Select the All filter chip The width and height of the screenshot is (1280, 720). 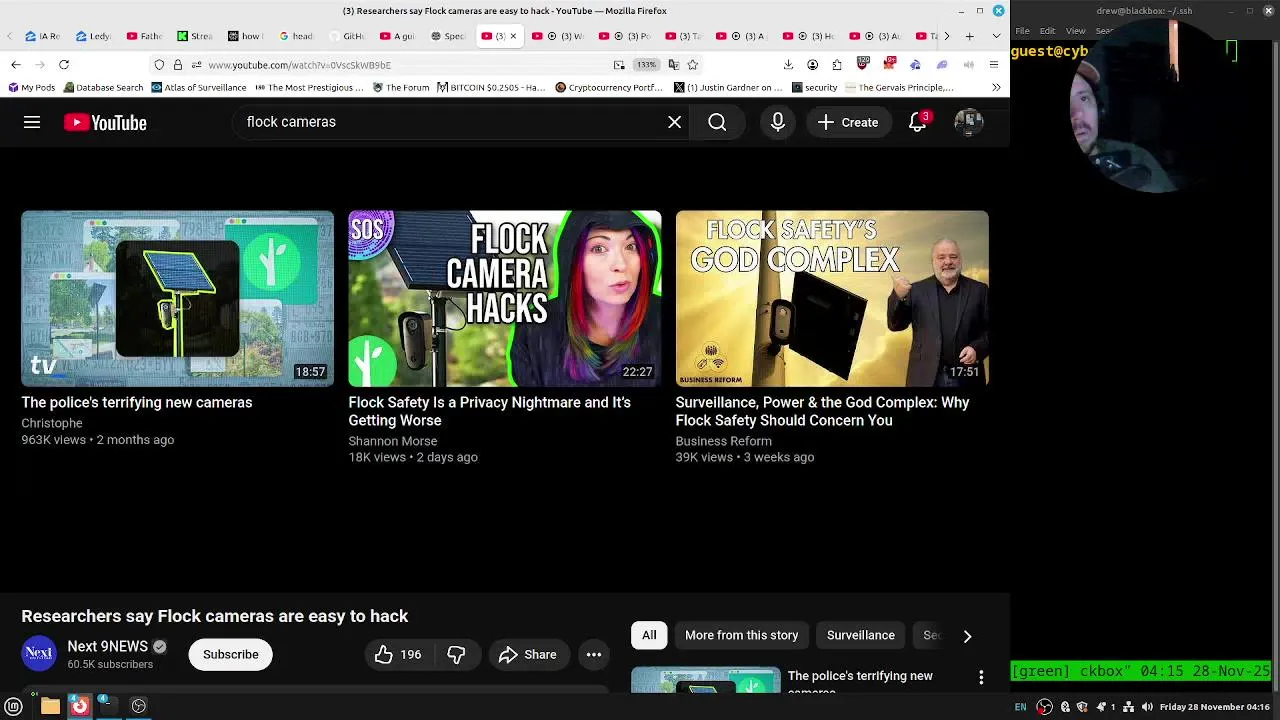[649, 635]
